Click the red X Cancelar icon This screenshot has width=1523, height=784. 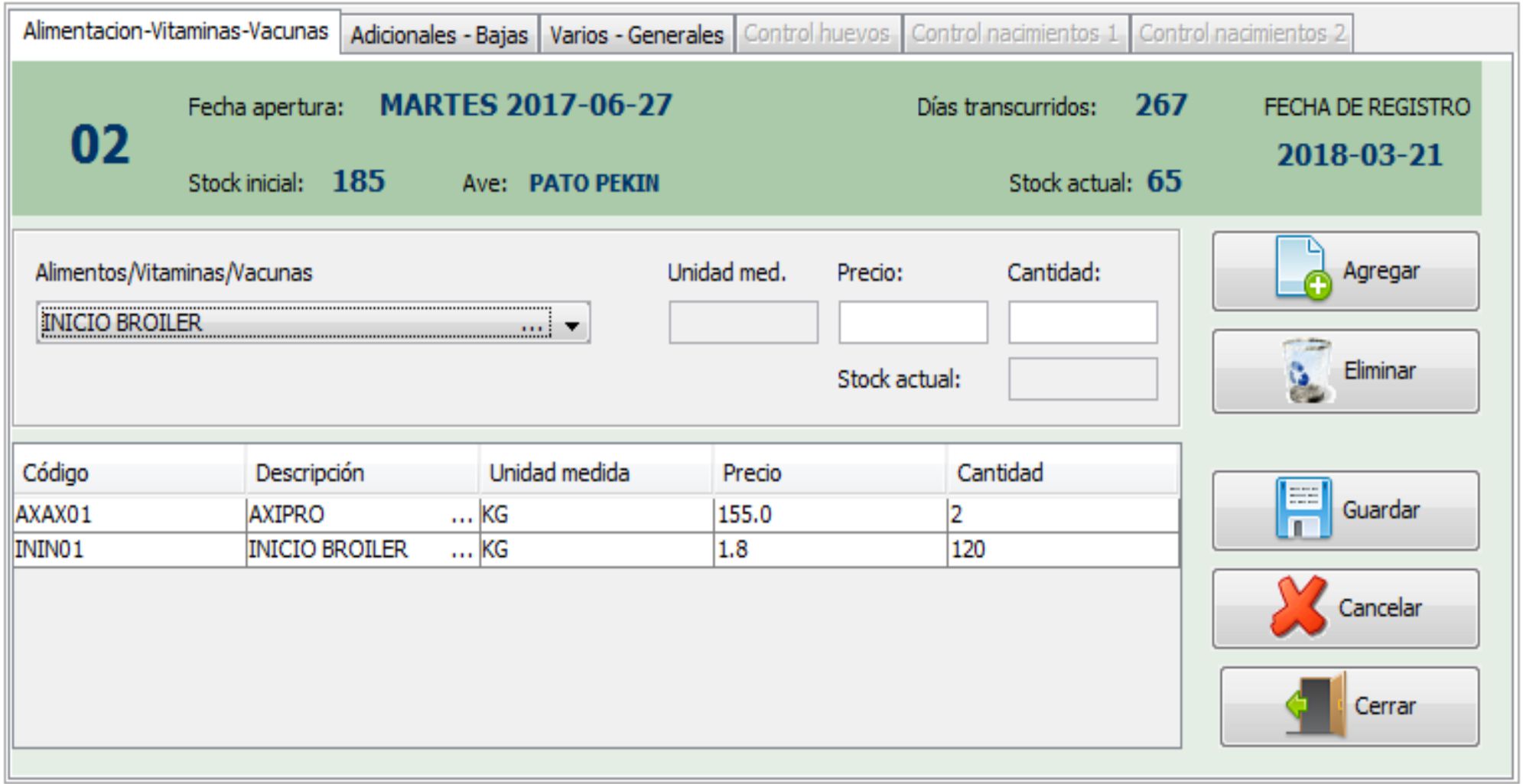pyautogui.click(x=1299, y=607)
